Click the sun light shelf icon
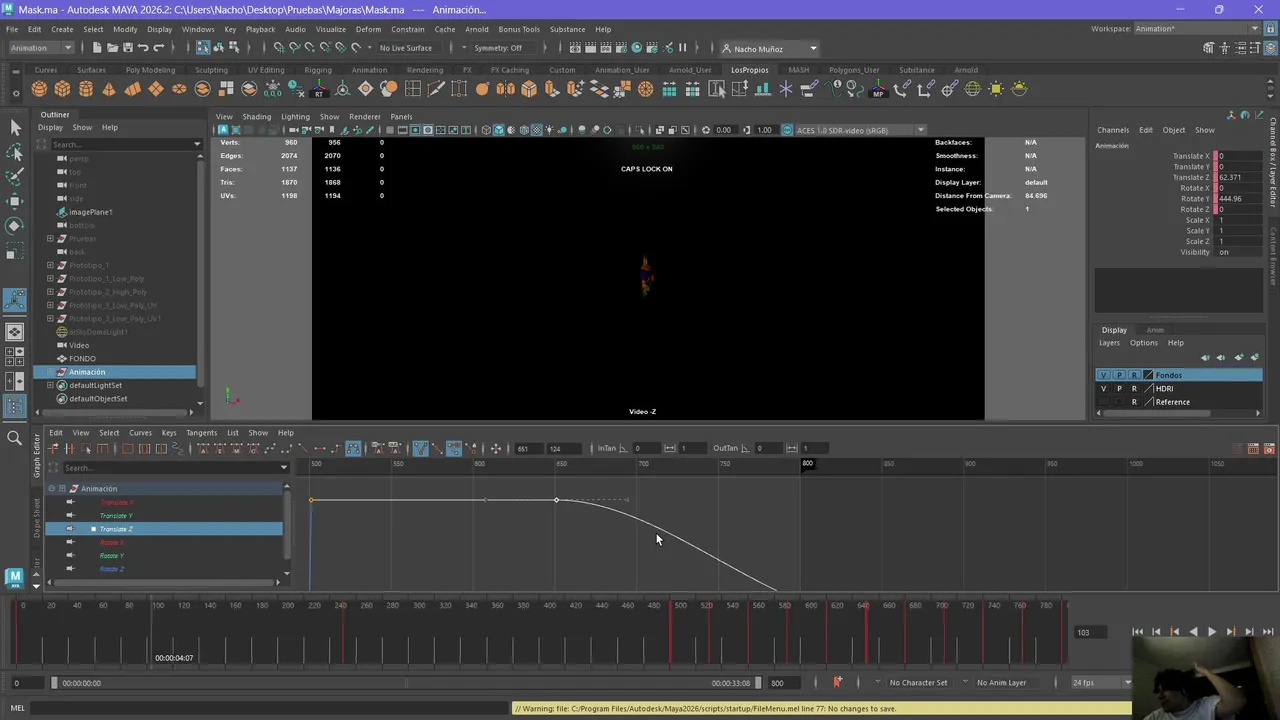 coord(996,89)
